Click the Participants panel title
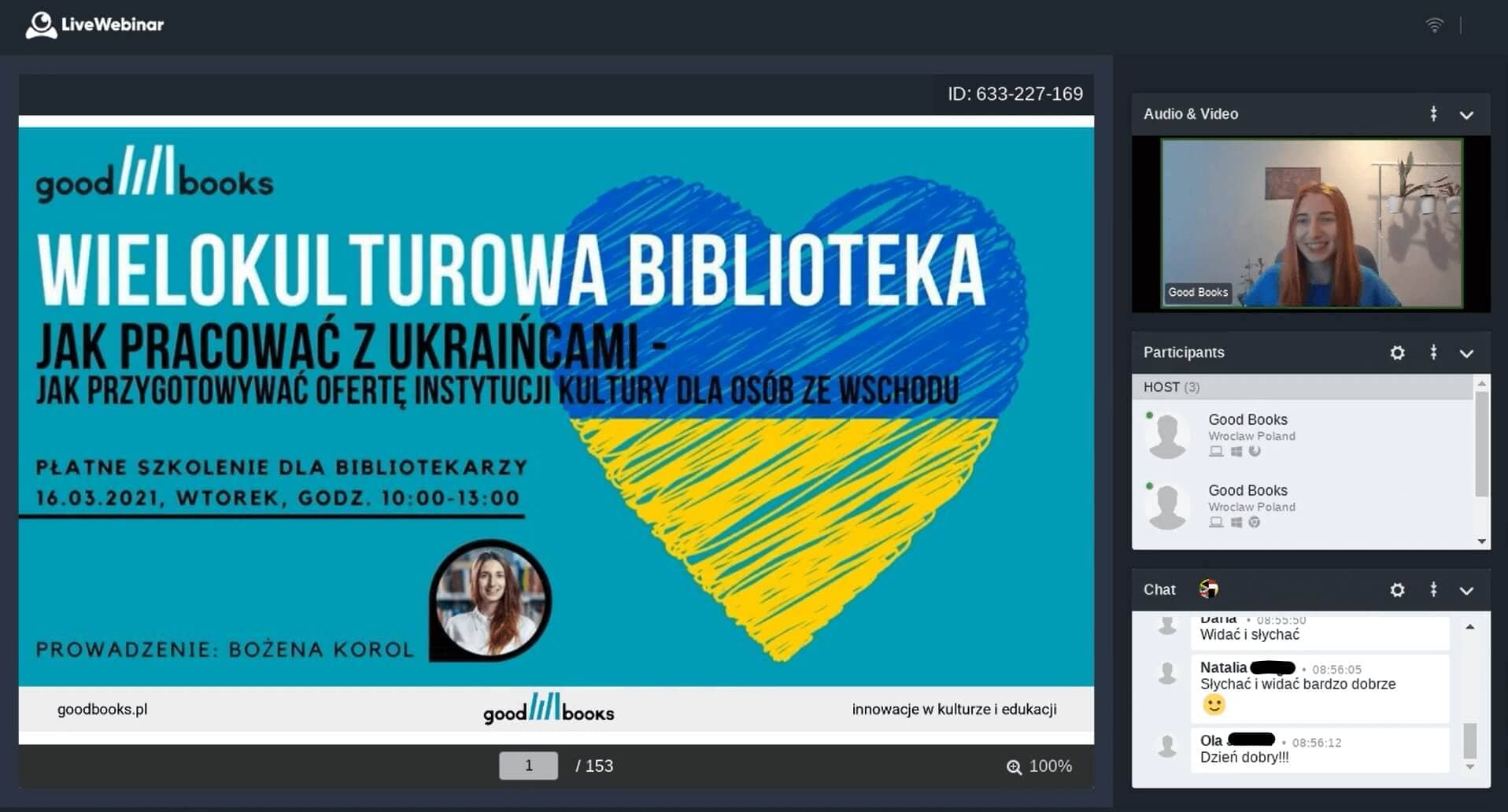1508x812 pixels. (1183, 352)
